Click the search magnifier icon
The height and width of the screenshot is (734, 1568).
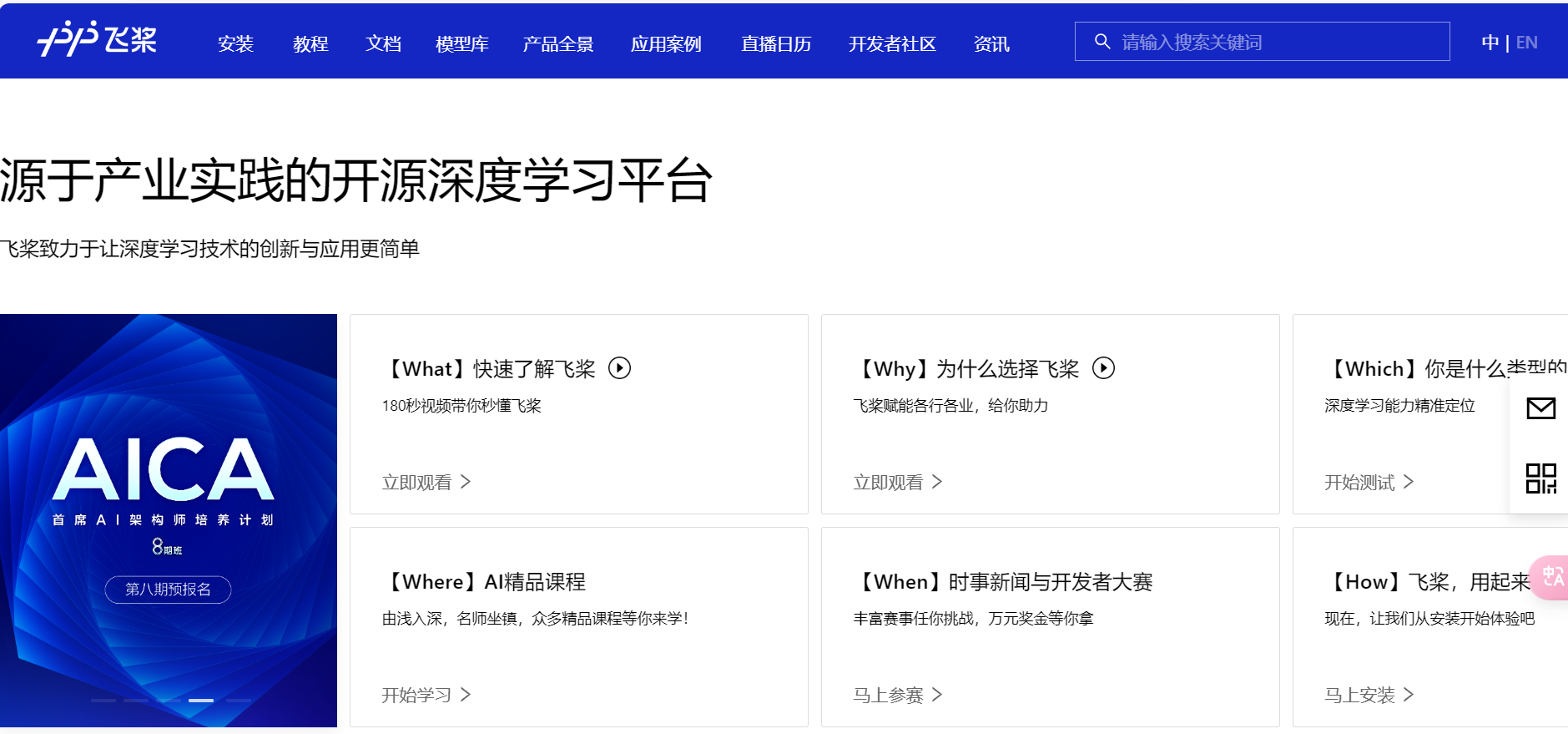pyautogui.click(x=1102, y=42)
